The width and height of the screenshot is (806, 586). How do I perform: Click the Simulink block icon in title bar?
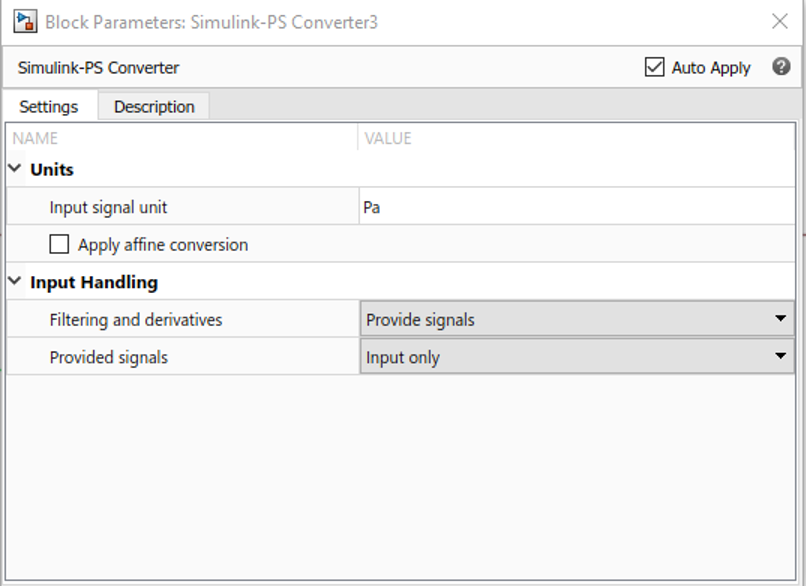pos(24,22)
